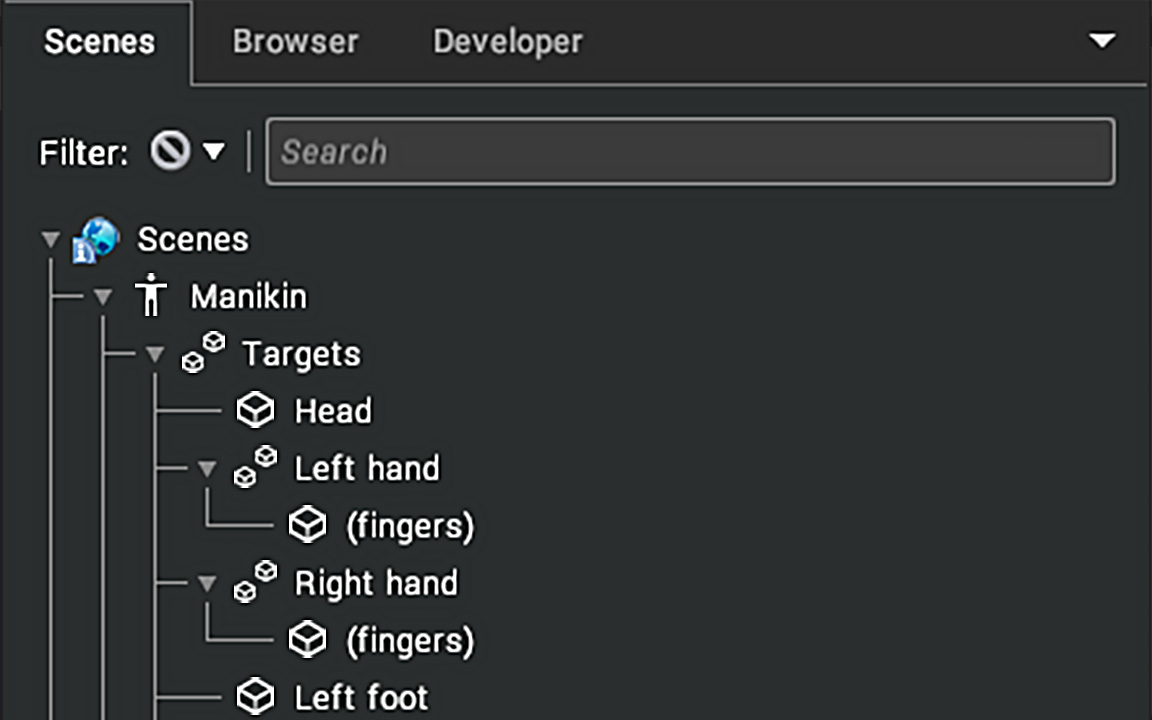Viewport: 1152px width, 720px height.
Task: Open the panel menu arrow at top right
Action: point(1102,40)
